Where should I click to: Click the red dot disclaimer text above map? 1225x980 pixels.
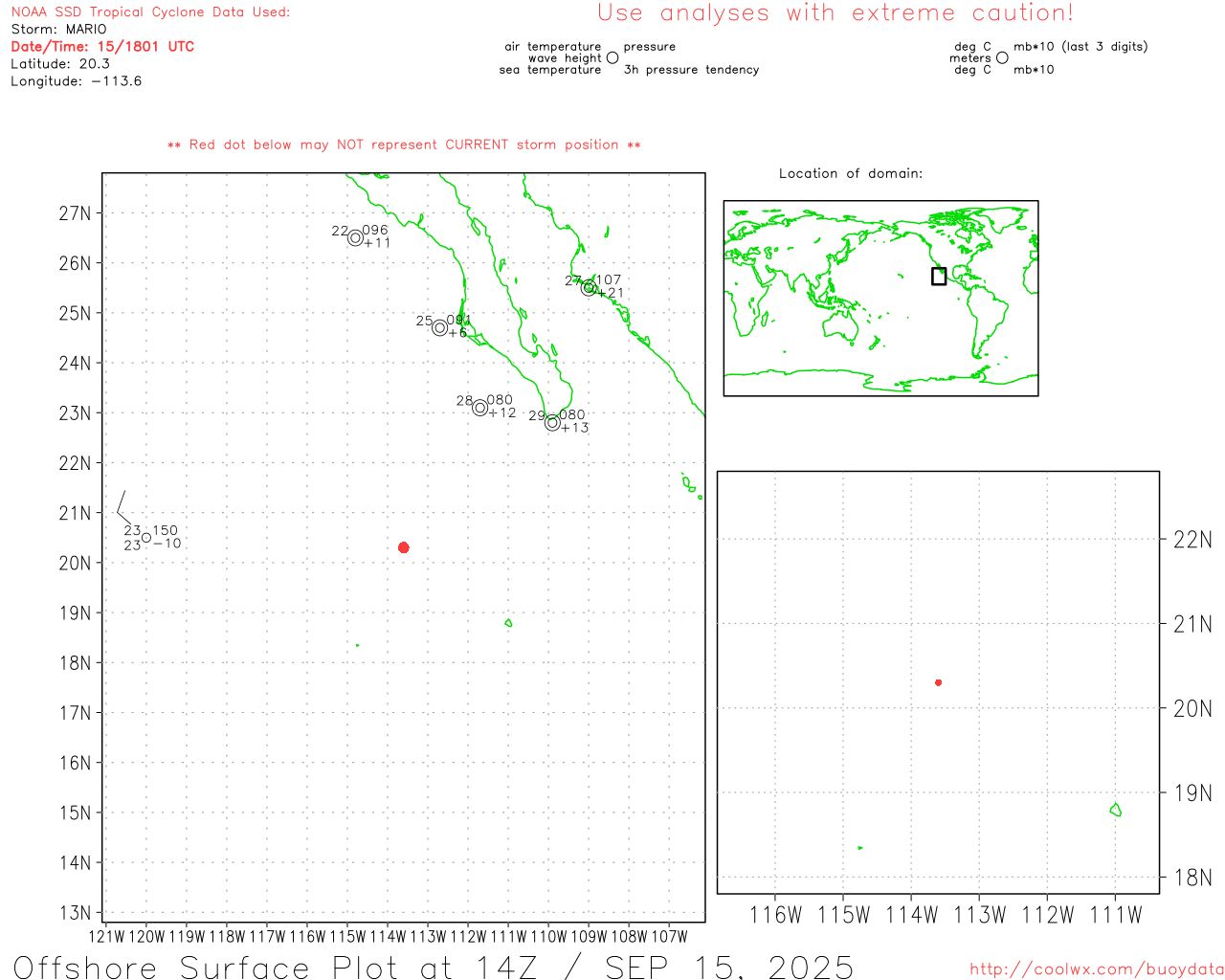pyautogui.click(x=404, y=145)
